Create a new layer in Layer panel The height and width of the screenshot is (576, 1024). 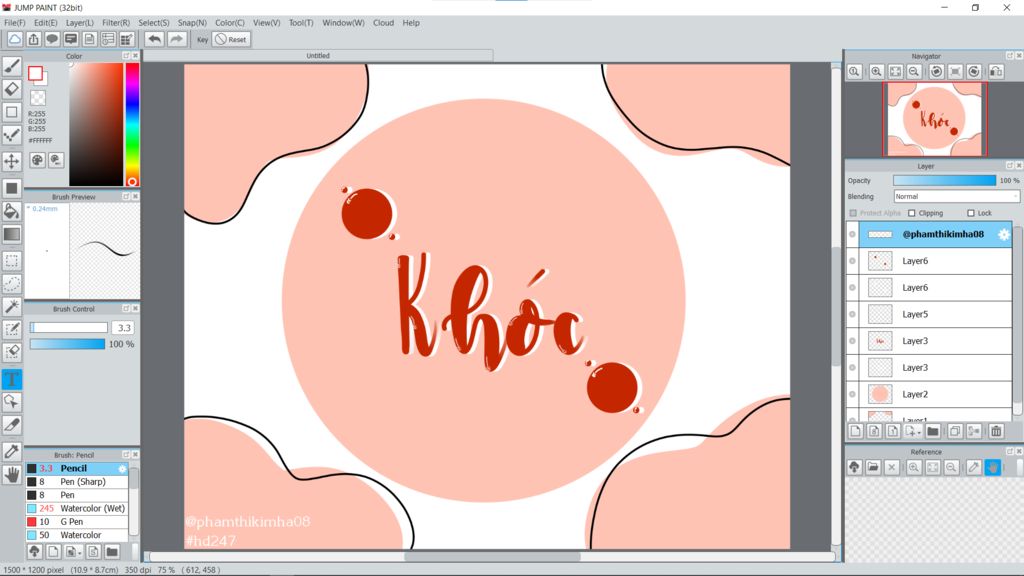[x=856, y=431]
